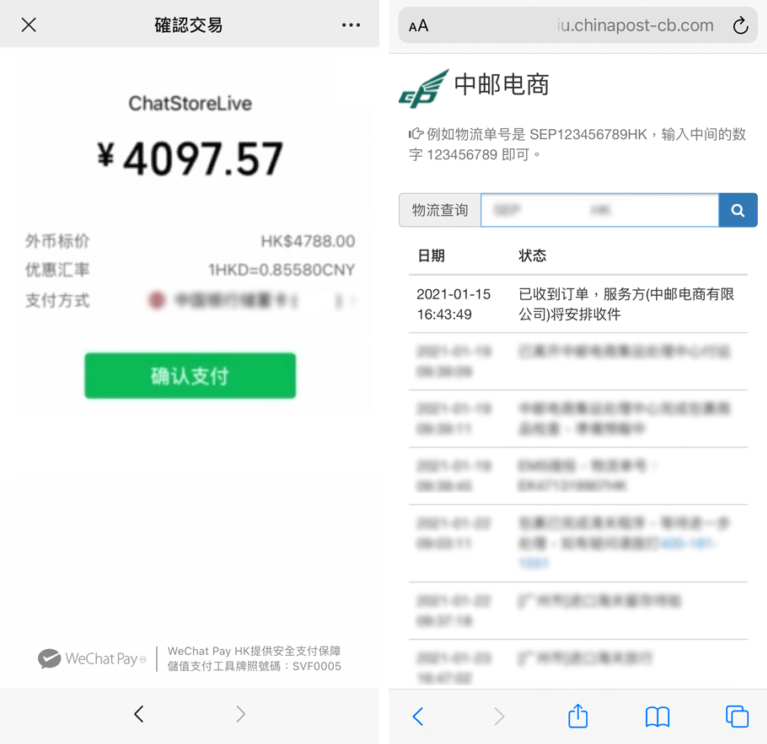Reload the chinapost-cb.com page
Viewport: 767px width, 744px height.
[x=740, y=25]
